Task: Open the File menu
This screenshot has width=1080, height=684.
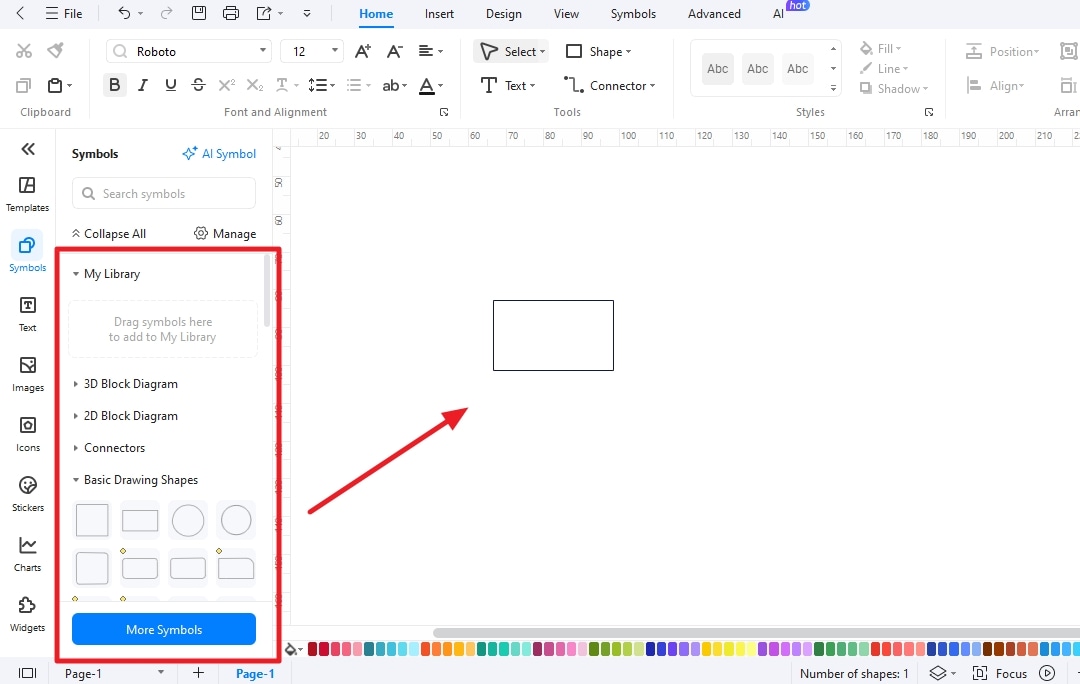Action: (x=64, y=13)
